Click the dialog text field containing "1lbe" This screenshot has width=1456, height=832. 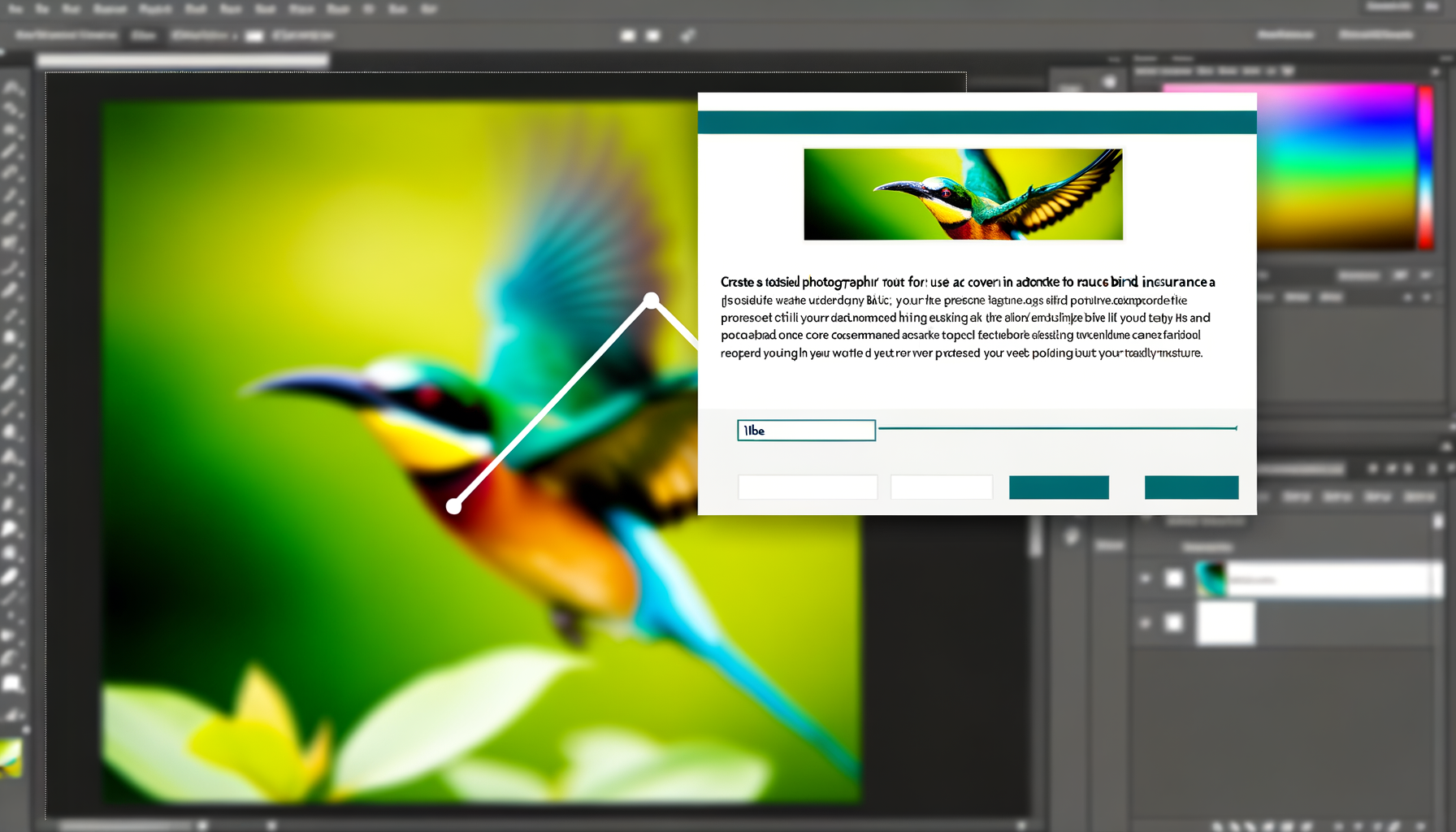coord(806,431)
